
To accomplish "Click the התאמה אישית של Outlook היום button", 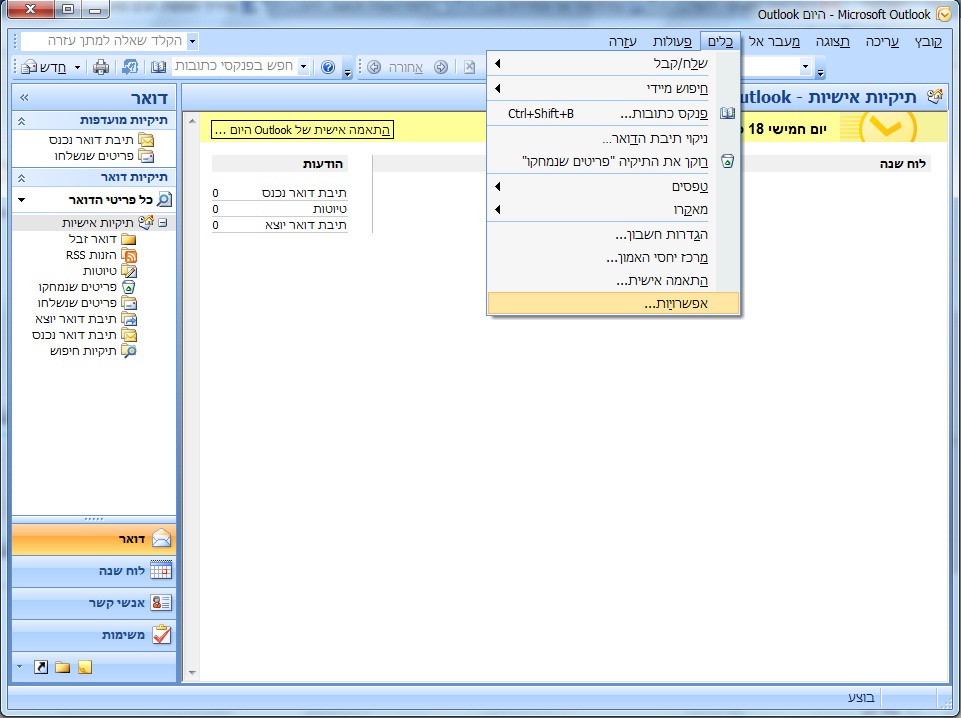I will tap(302, 130).
